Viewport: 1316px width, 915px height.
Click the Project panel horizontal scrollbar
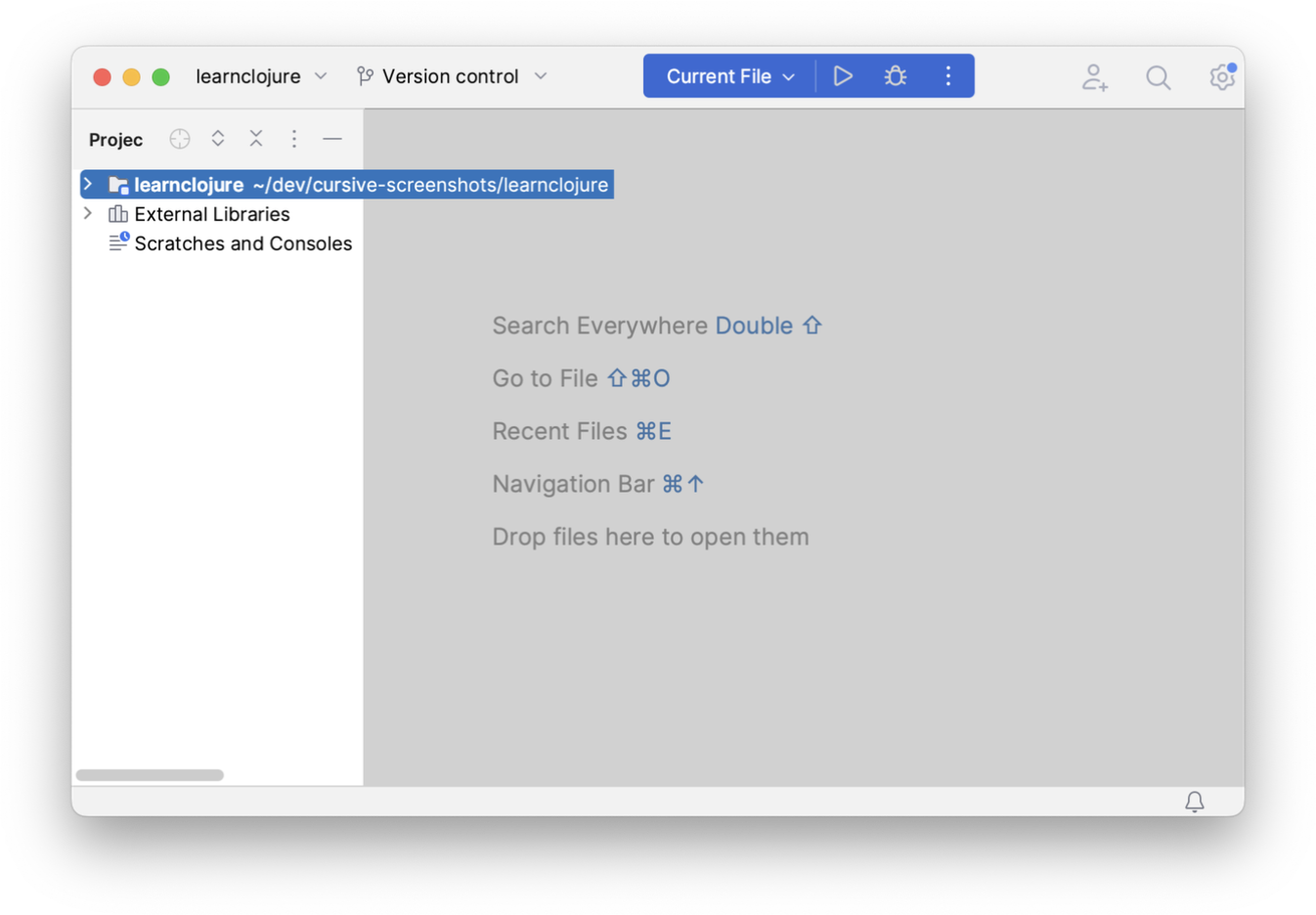pos(150,775)
